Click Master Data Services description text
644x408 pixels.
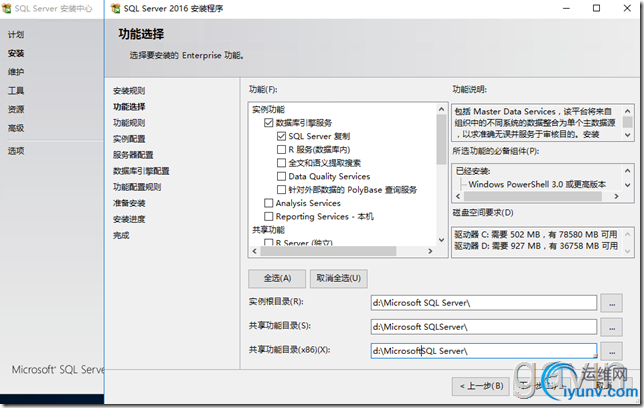[x=535, y=122]
